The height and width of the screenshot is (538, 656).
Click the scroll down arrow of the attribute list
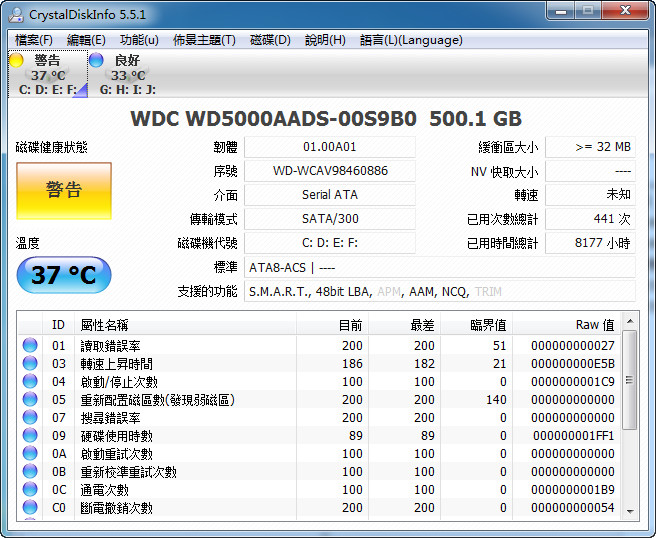click(630, 512)
